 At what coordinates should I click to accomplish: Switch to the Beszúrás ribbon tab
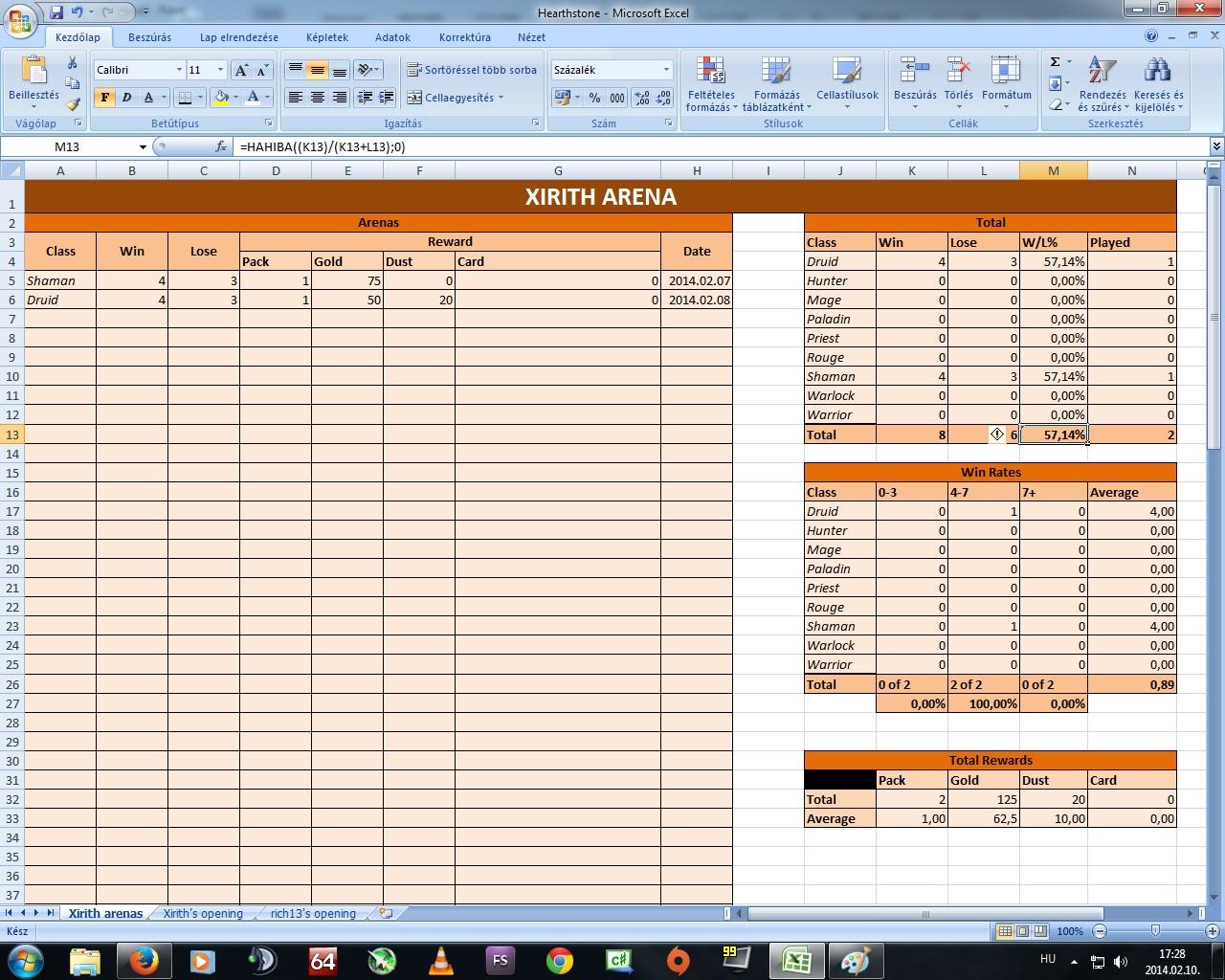(x=149, y=37)
